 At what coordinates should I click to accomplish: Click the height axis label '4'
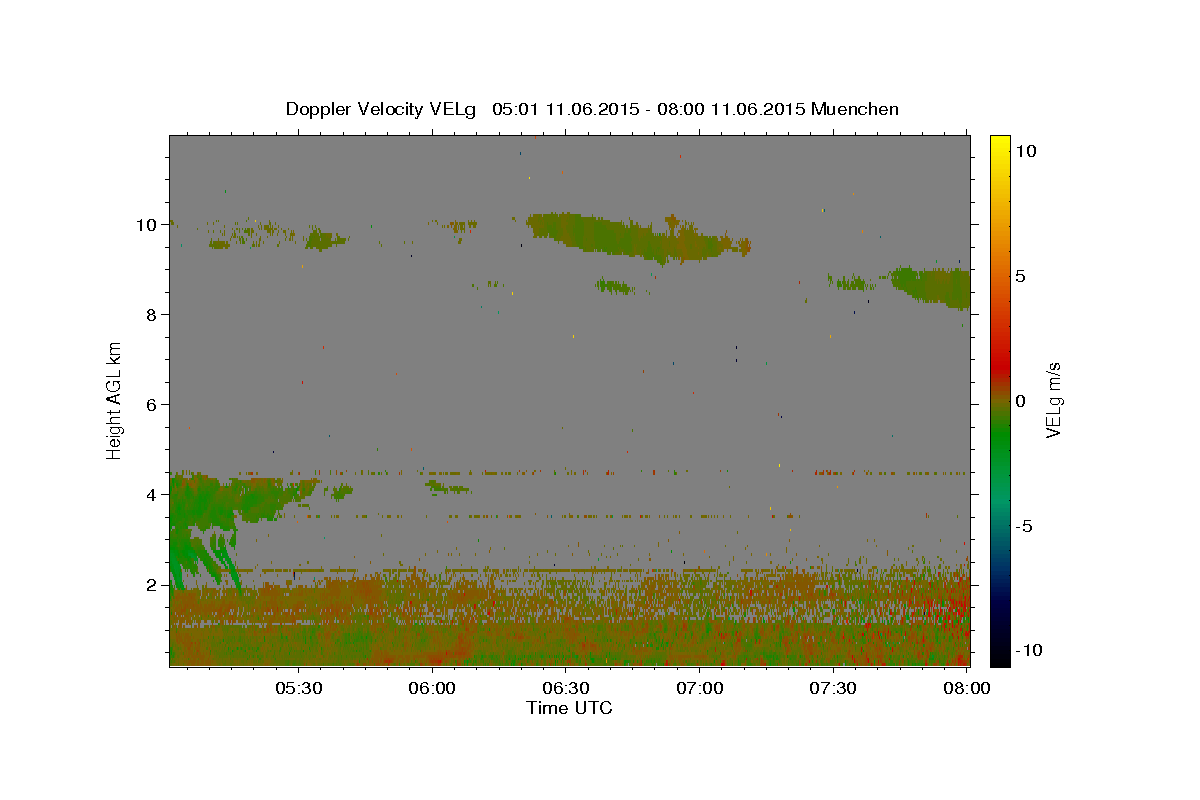[x=152, y=495]
